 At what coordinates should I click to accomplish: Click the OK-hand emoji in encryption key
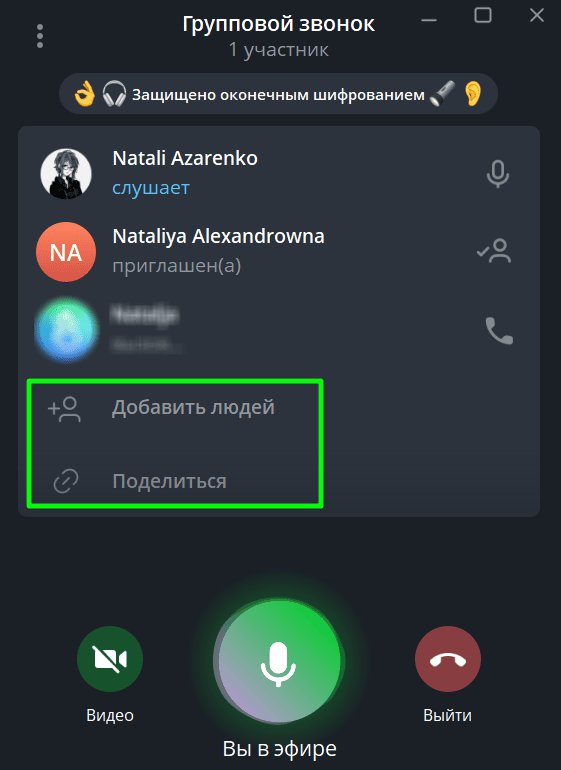[x=84, y=94]
